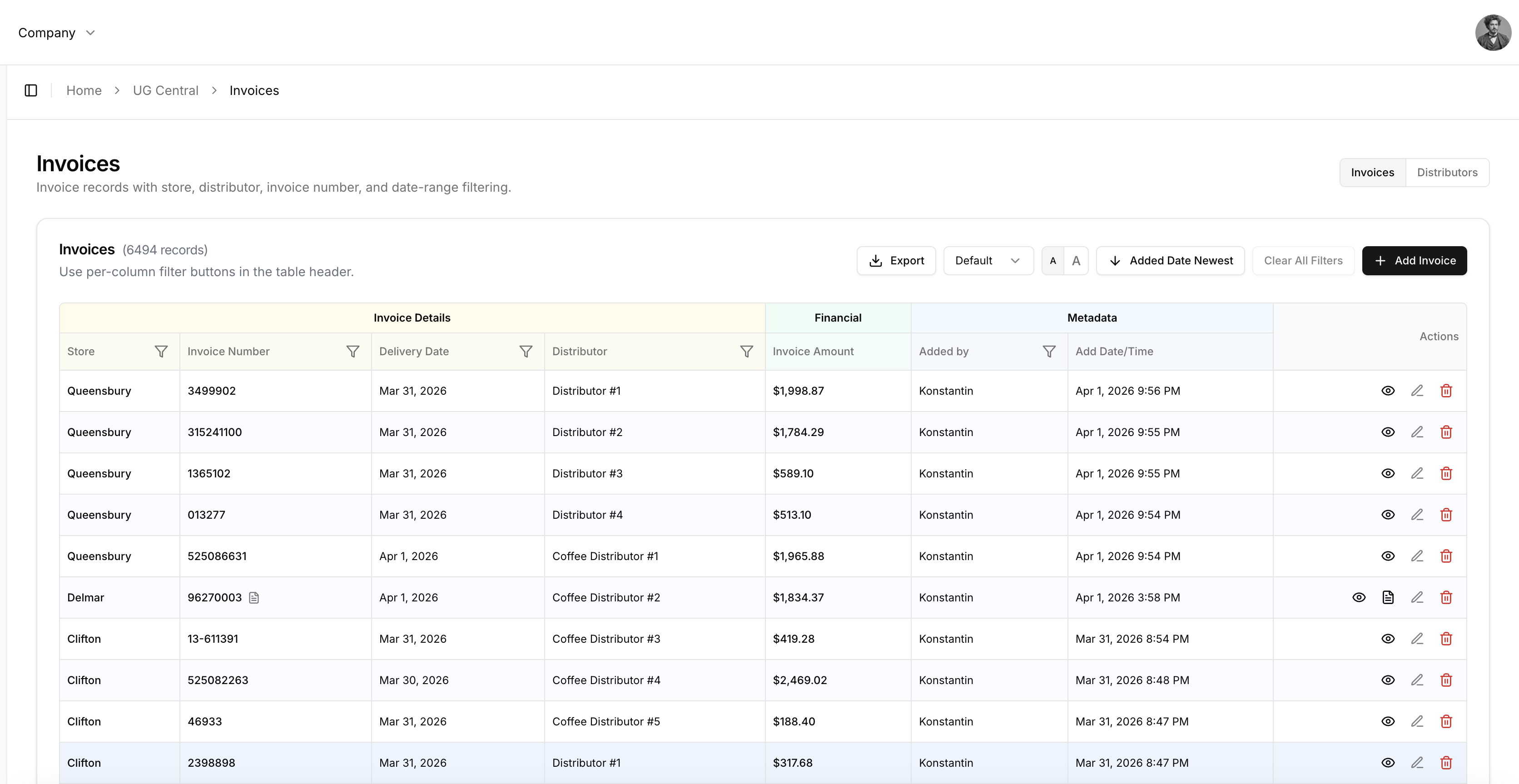
Task: Delete invoice 3499902 with trash icon
Action: 1446,391
